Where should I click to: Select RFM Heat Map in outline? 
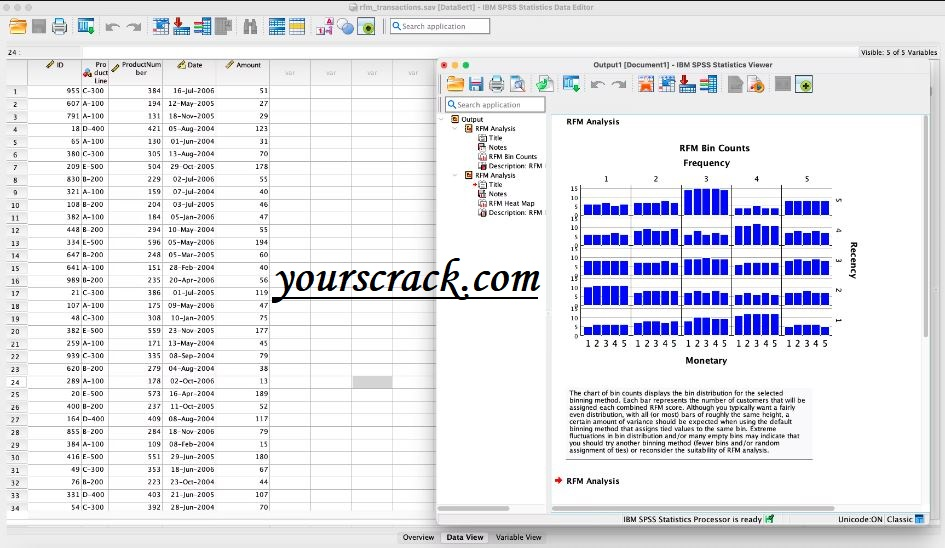click(x=511, y=204)
